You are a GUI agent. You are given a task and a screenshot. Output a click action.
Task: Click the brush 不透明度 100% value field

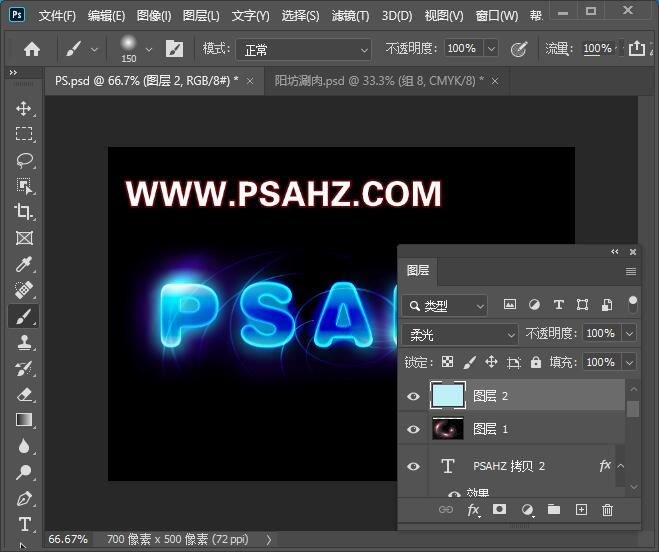click(463, 49)
